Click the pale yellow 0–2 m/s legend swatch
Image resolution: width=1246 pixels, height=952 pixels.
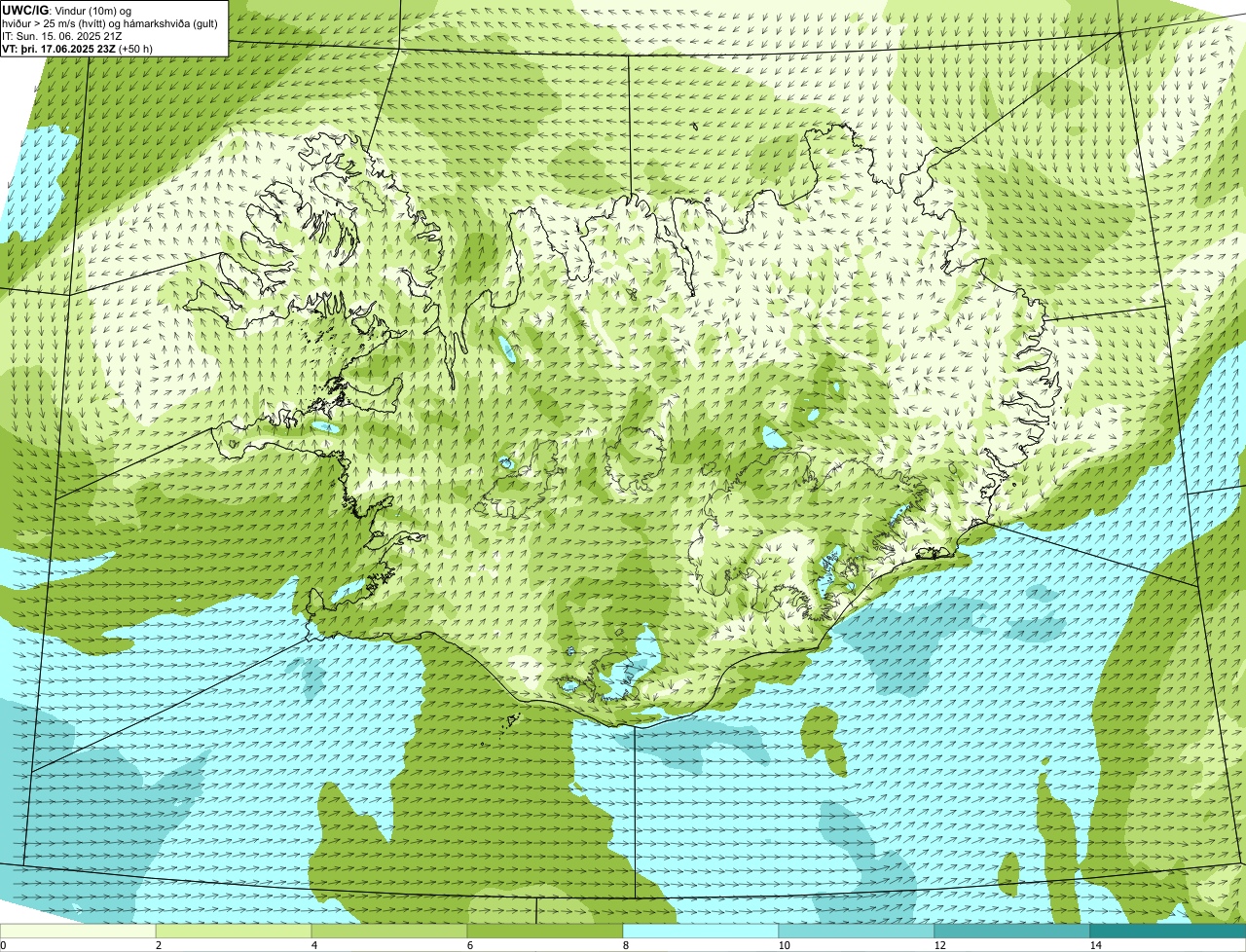[78, 932]
